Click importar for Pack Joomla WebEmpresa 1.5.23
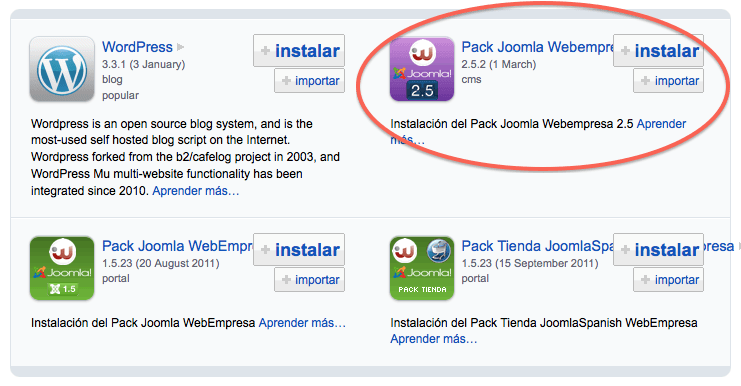 [x=310, y=280]
